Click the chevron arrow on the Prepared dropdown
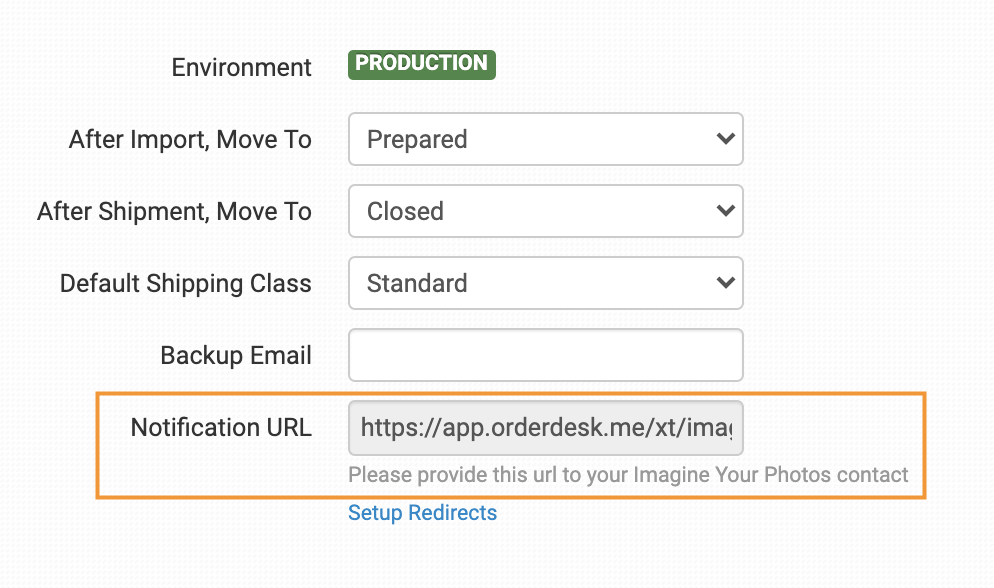 tap(726, 139)
